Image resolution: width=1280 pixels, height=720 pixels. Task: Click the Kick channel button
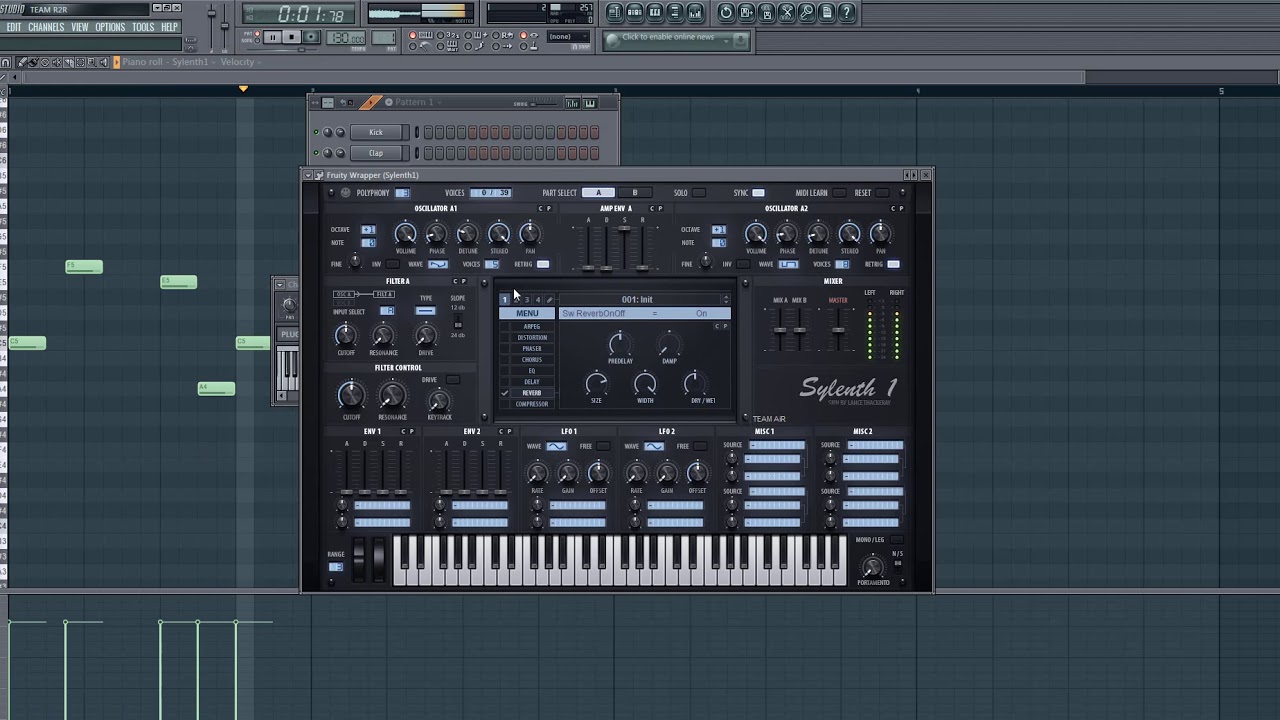[376, 132]
